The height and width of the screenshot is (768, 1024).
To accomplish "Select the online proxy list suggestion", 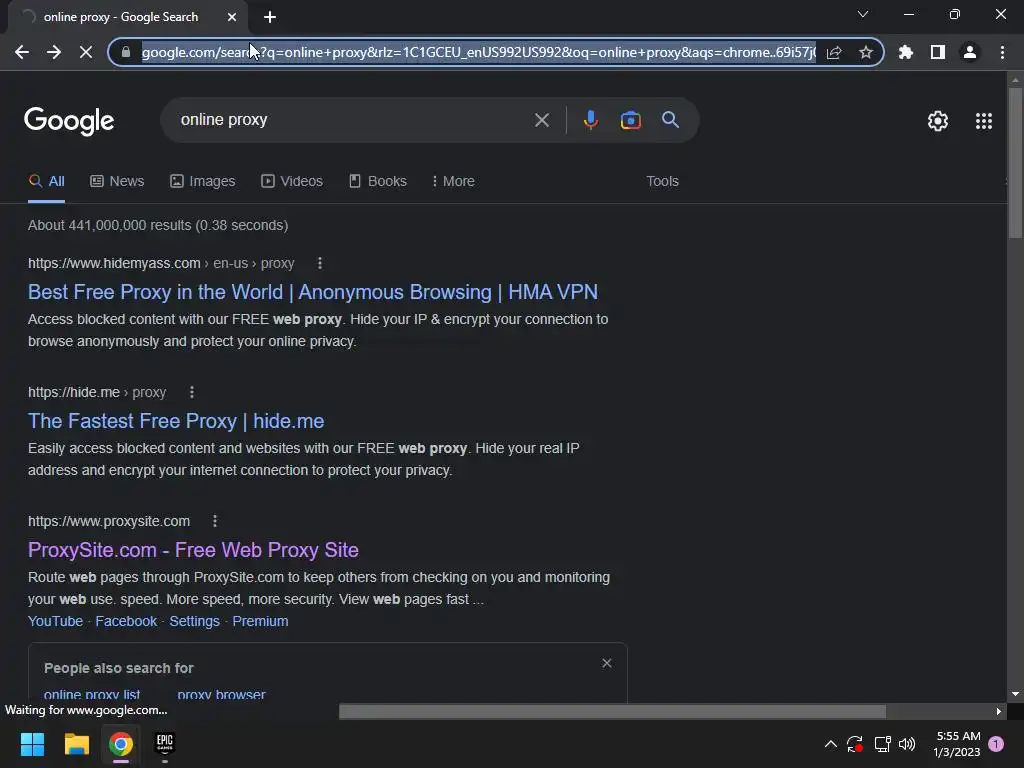I will tap(92, 695).
